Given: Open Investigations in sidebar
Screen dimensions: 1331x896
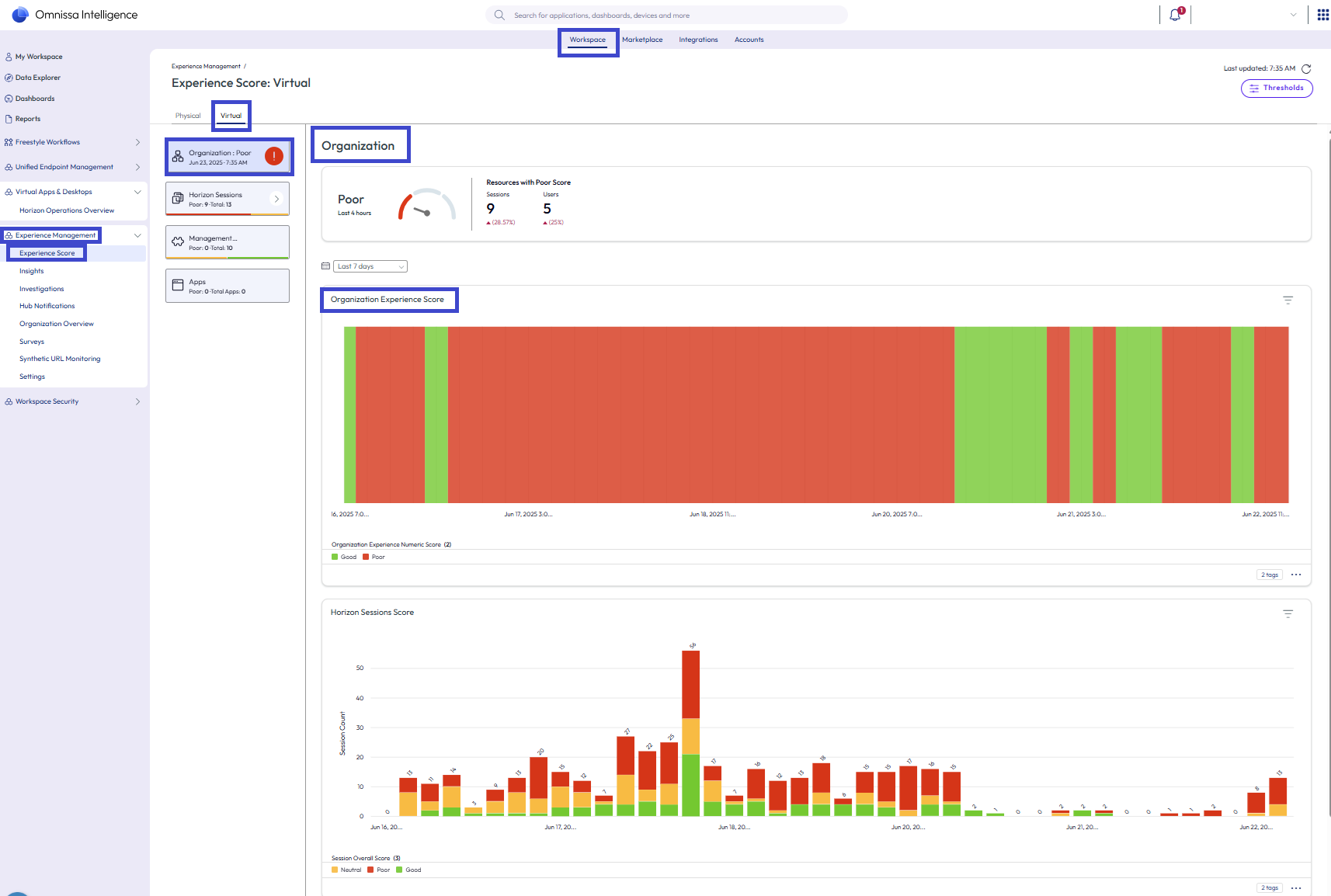Looking at the screenshot, I should [42, 289].
